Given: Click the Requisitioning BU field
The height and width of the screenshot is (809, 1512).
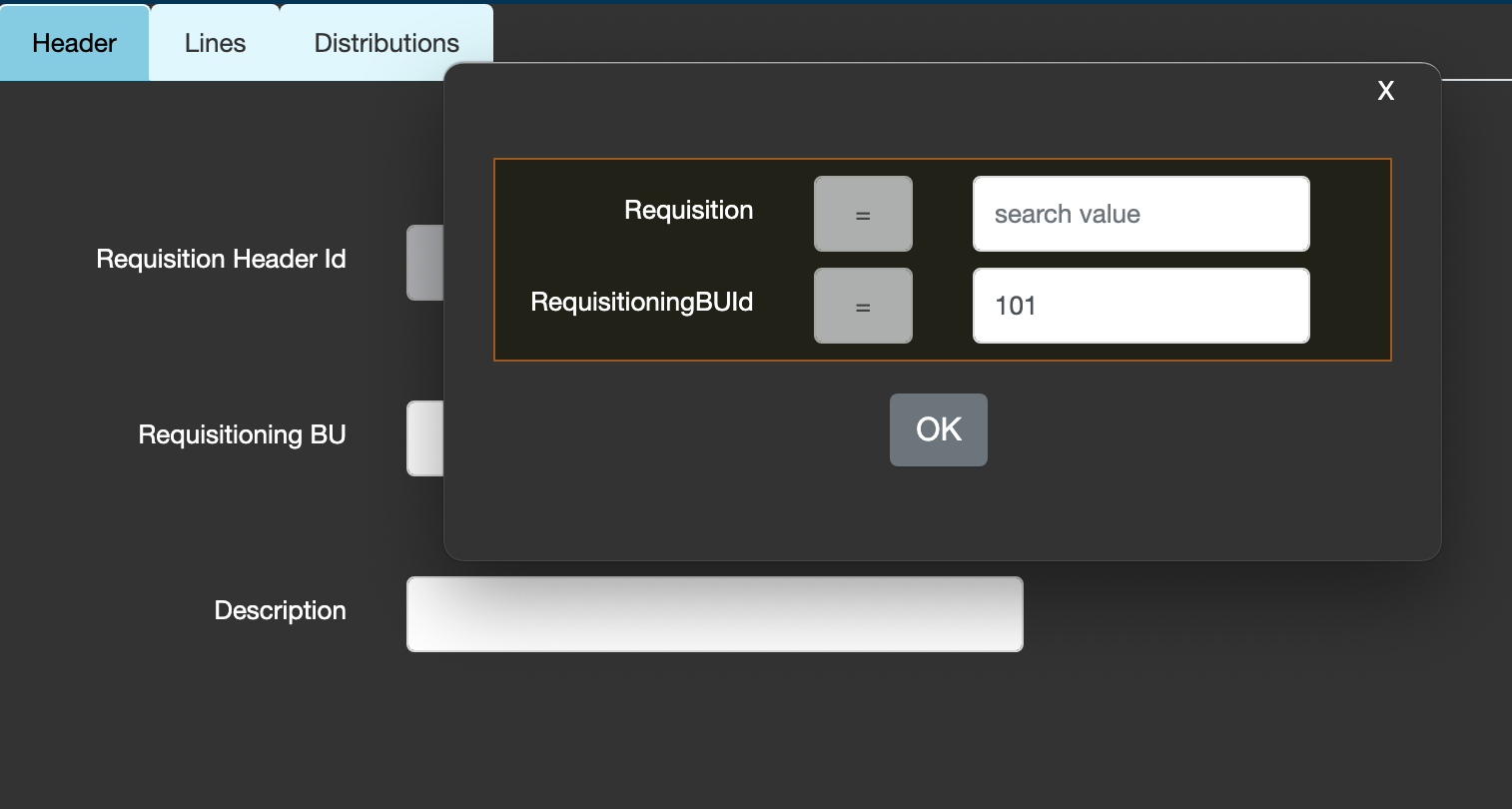Looking at the screenshot, I should point(424,437).
